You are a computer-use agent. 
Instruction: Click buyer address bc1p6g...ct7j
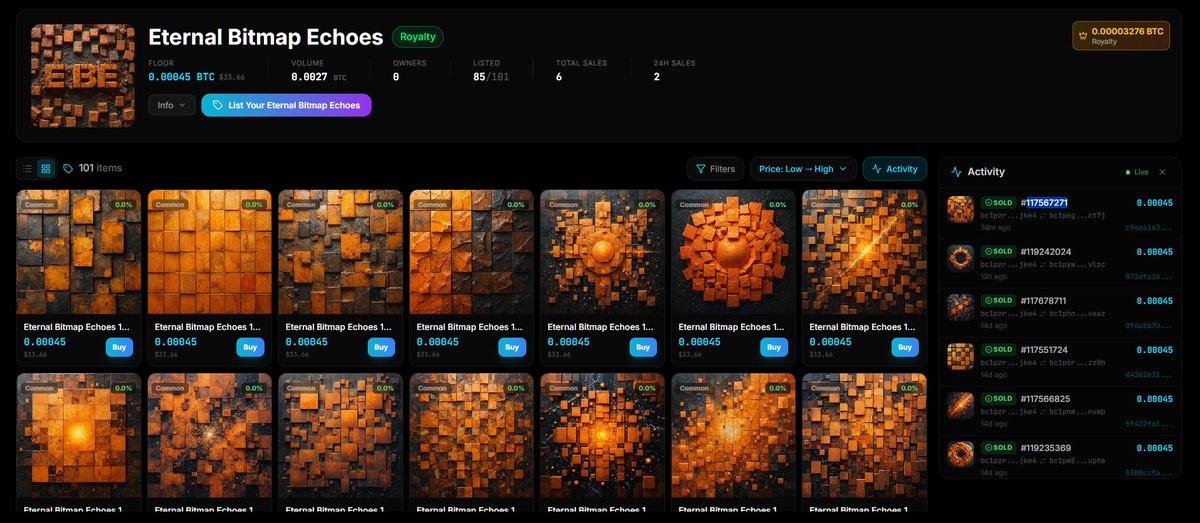pyautogui.click(x=1077, y=215)
